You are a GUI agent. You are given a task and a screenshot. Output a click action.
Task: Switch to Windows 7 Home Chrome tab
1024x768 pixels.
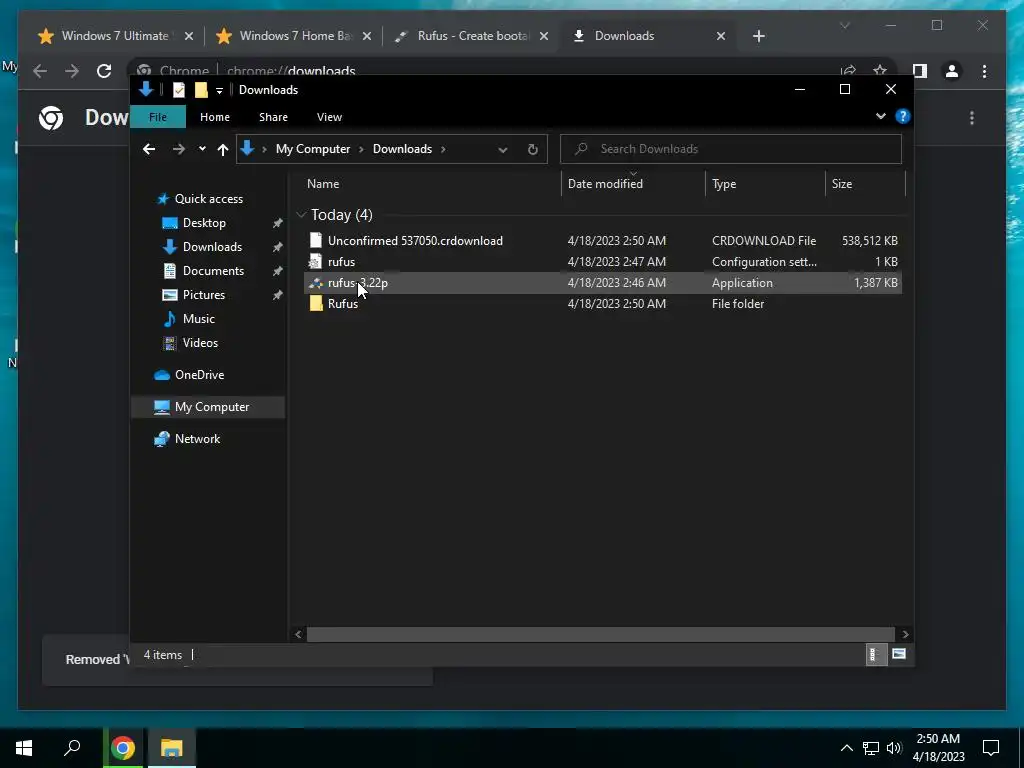[295, 36]
